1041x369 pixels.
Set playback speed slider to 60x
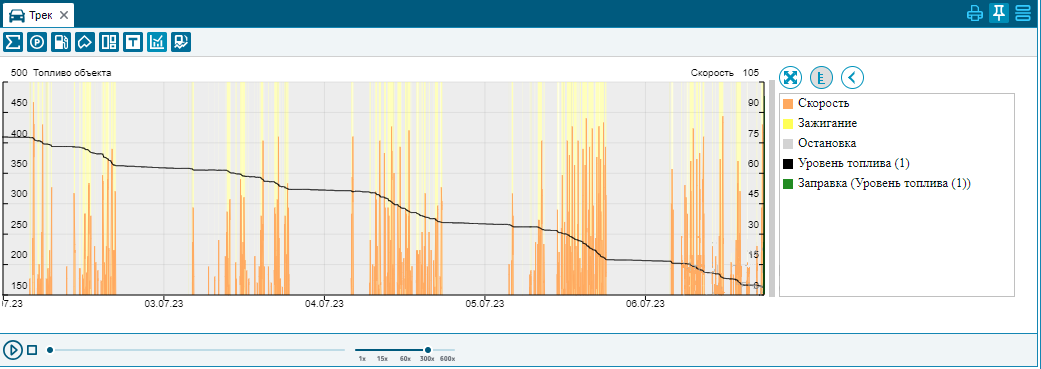(x=404, y=350)
